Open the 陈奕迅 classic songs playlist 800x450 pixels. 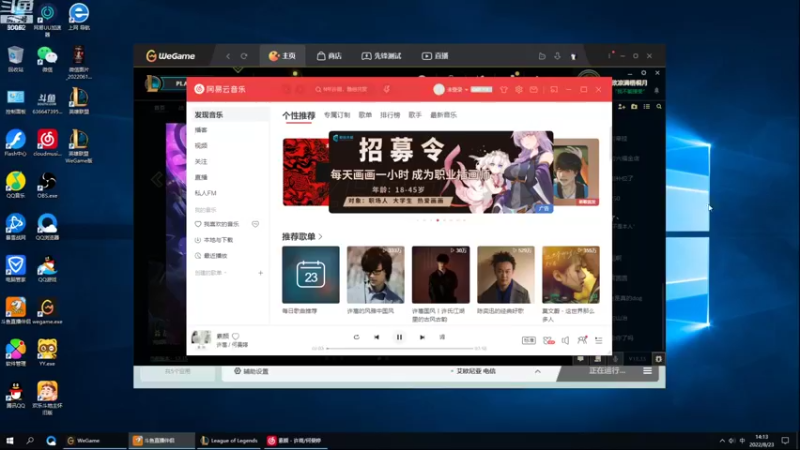click(506, 274)
